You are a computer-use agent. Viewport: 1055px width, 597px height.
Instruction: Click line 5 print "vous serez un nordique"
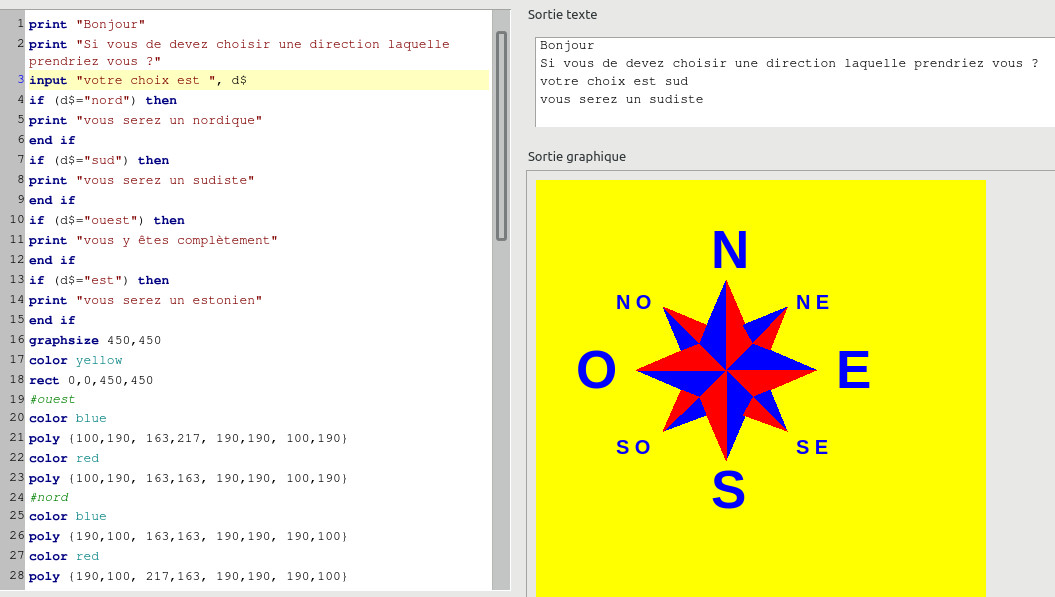tap(145, 120)
